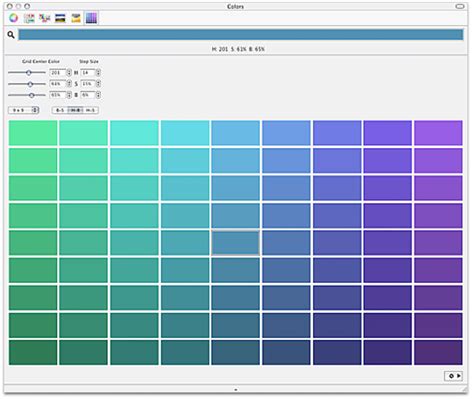
Task: Click the current blue color well bar
Action: (x=241, y=35)
